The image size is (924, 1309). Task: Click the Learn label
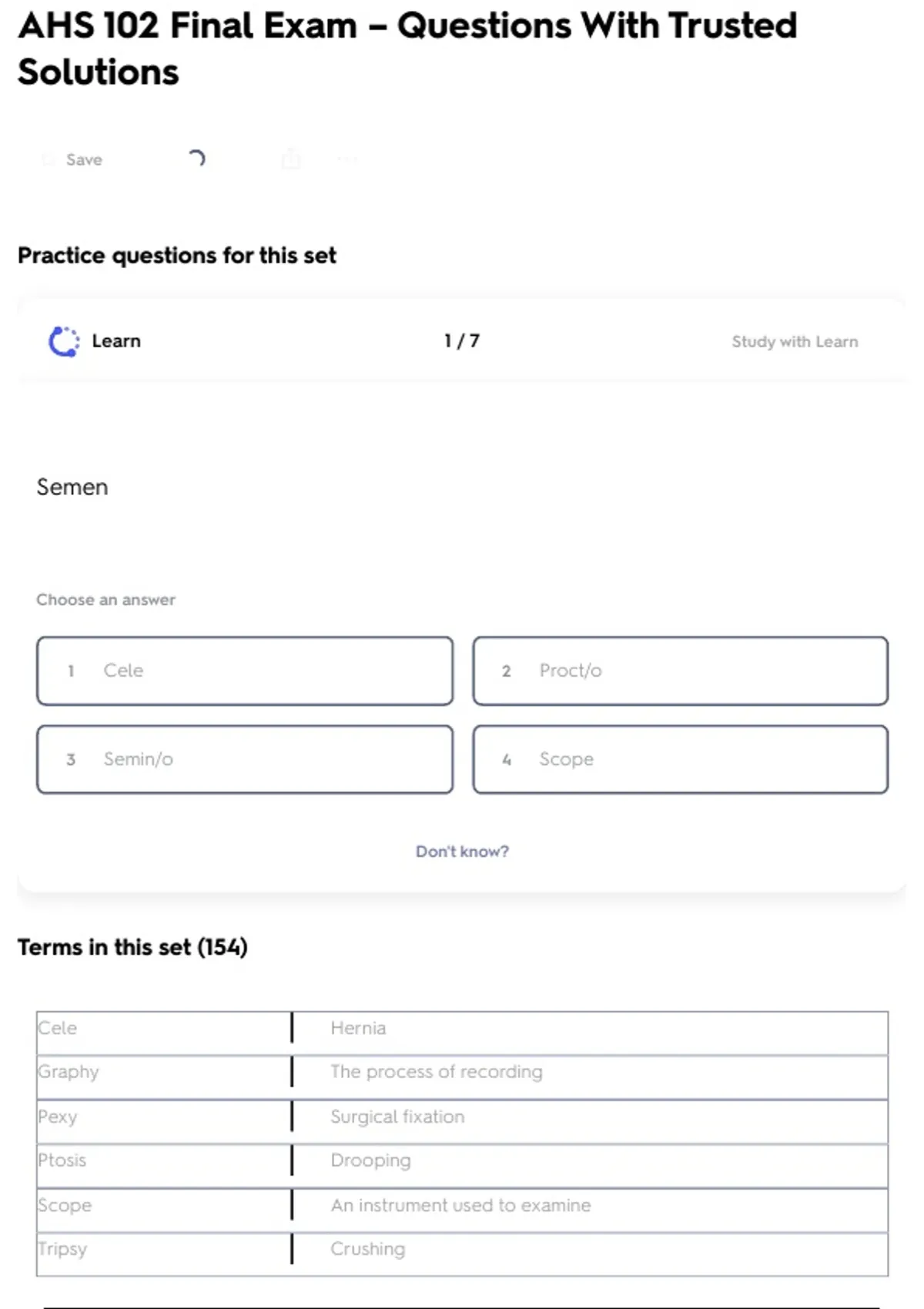pos(116,341)
